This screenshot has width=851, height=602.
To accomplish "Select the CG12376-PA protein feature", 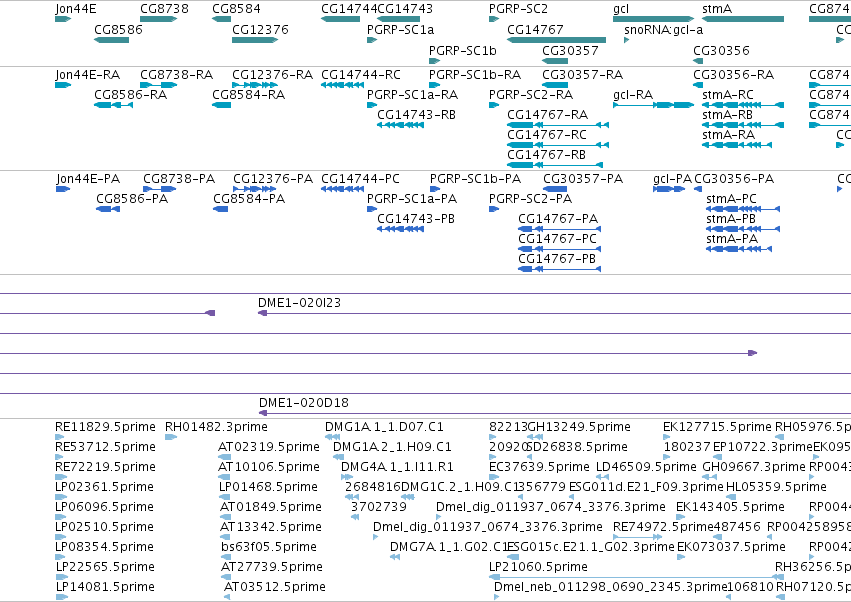I will [255, 189].
